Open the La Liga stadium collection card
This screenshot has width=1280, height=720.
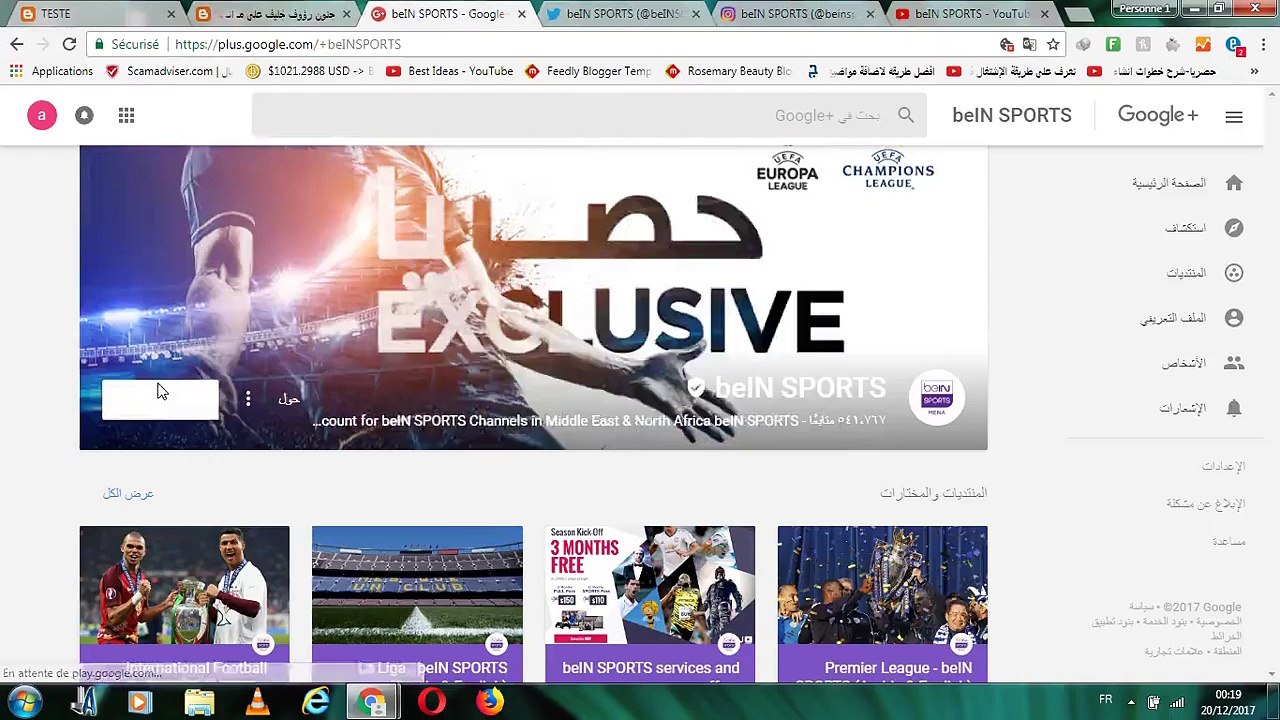(417, 605)
